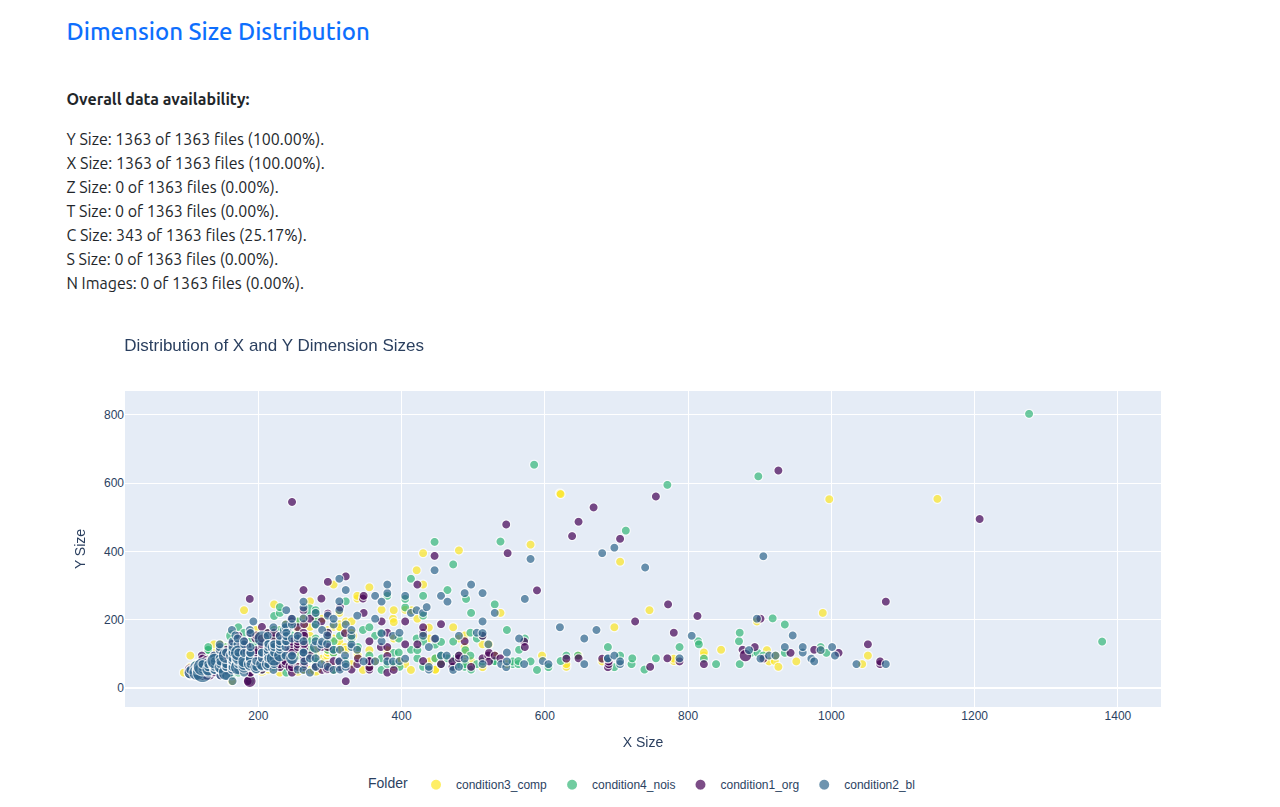
Task: Click the yellow point near X 1150
Action: point(937,499)
